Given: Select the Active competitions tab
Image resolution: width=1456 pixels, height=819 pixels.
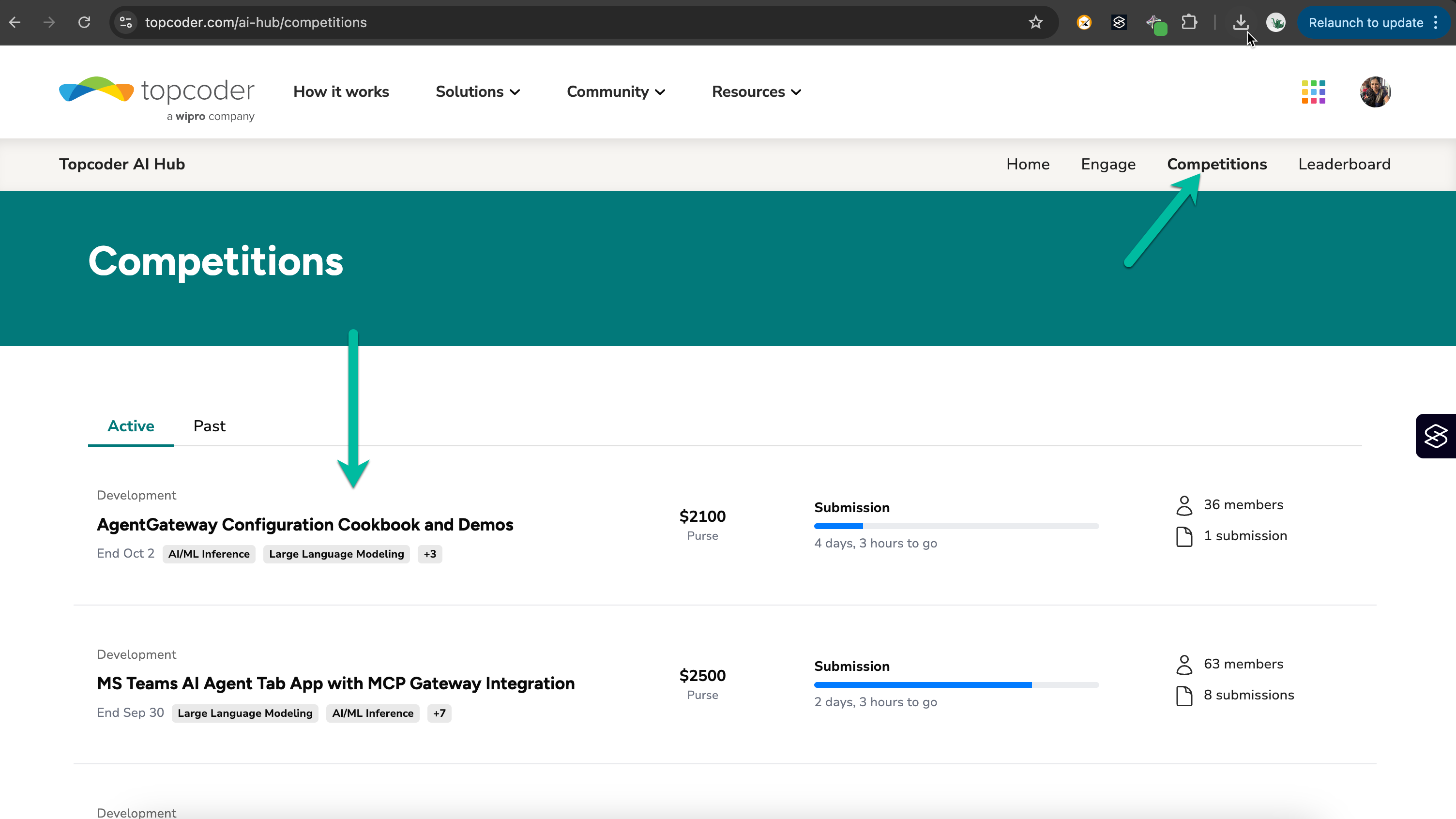Looking at the screenshot, I should 131,426.
